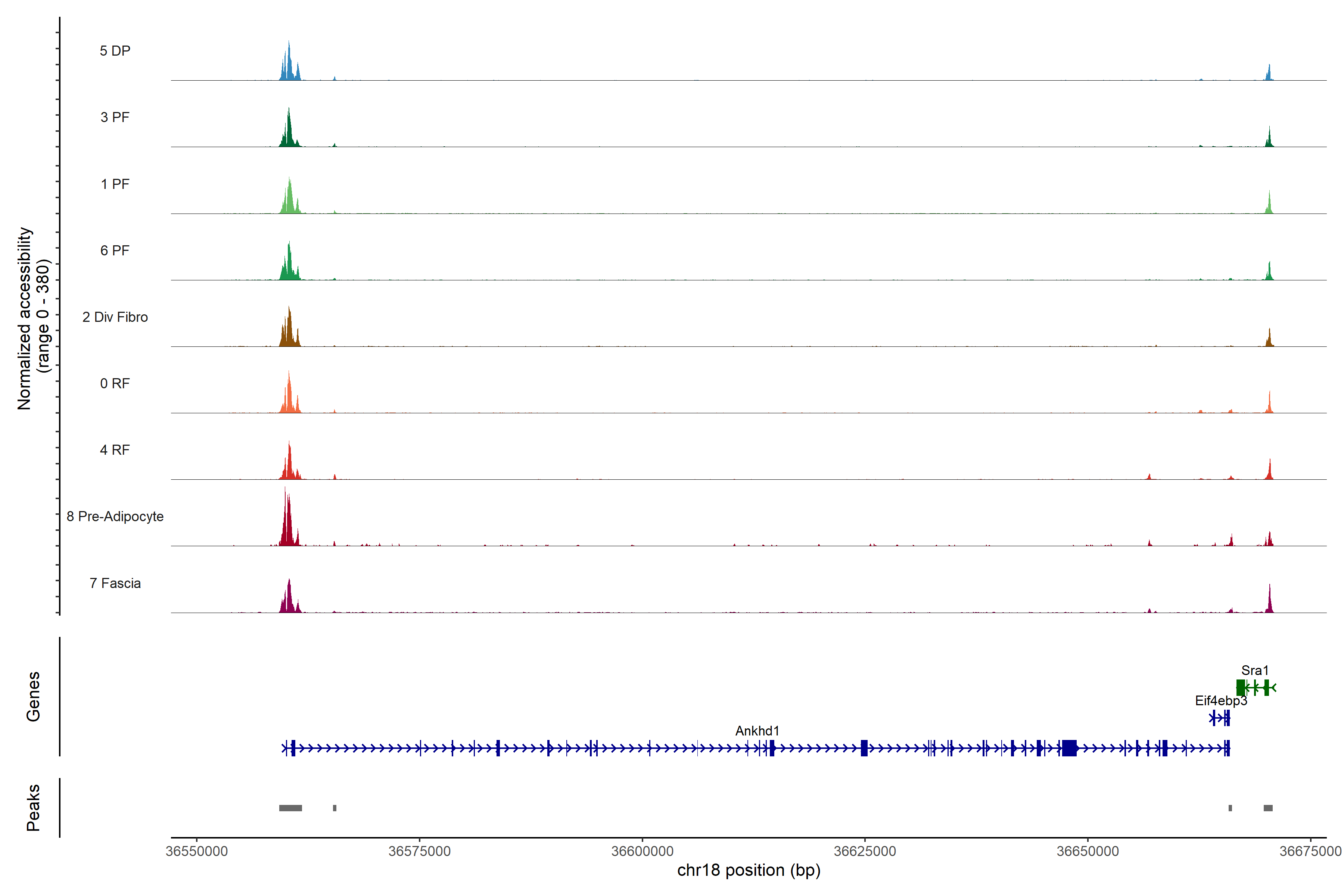The height and width of the screenshot is (896, 1344).
Task: Click the rightmost gray peak bar
Action: click(1268, 808)
